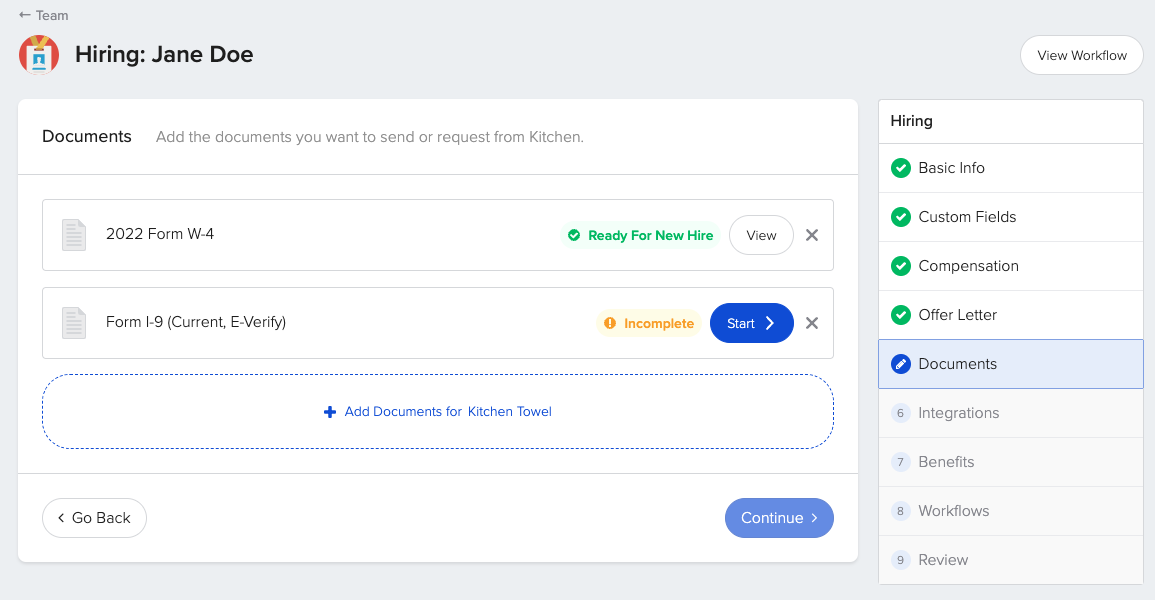The width and height of the screenshot is (1155, 600).
Task: Start the Form I-9 document
Action: 751,323
